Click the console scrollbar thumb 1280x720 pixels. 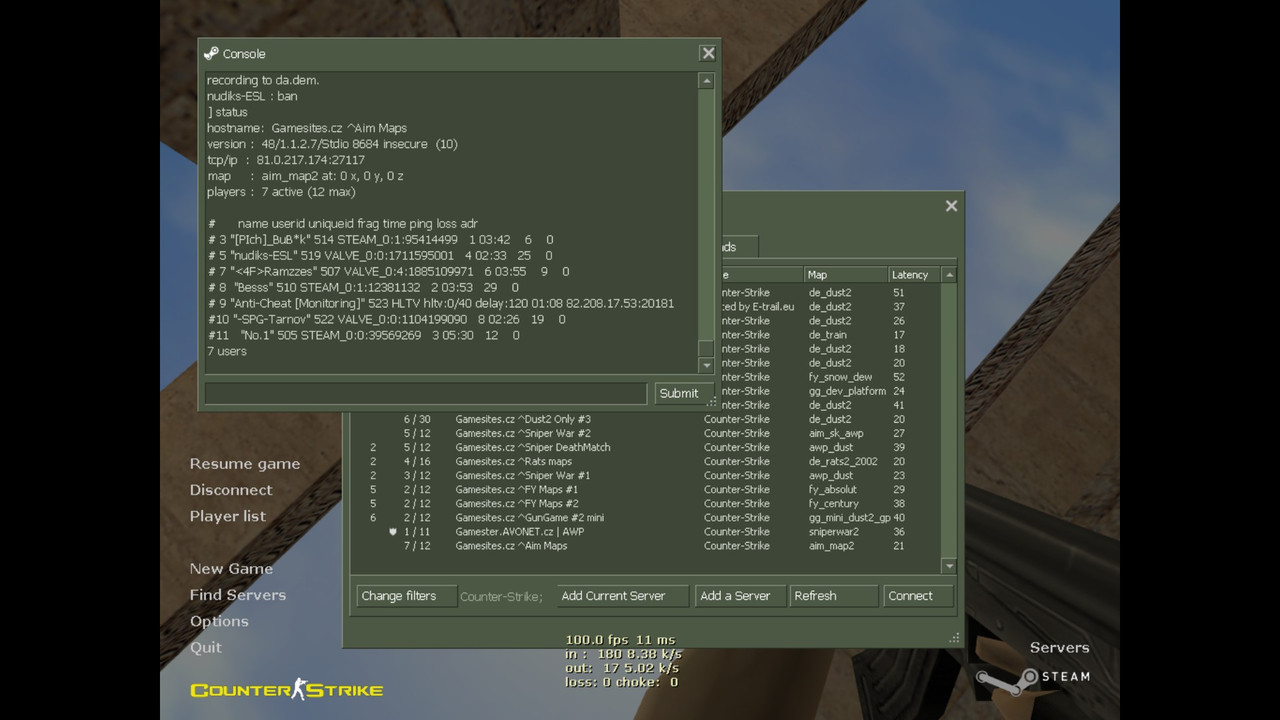[x=706, y=348]
